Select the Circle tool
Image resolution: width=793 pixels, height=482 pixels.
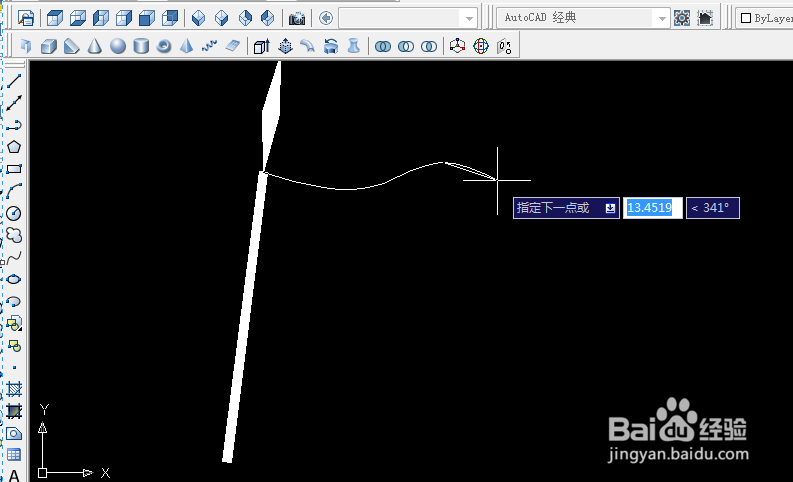pos(14,213)
